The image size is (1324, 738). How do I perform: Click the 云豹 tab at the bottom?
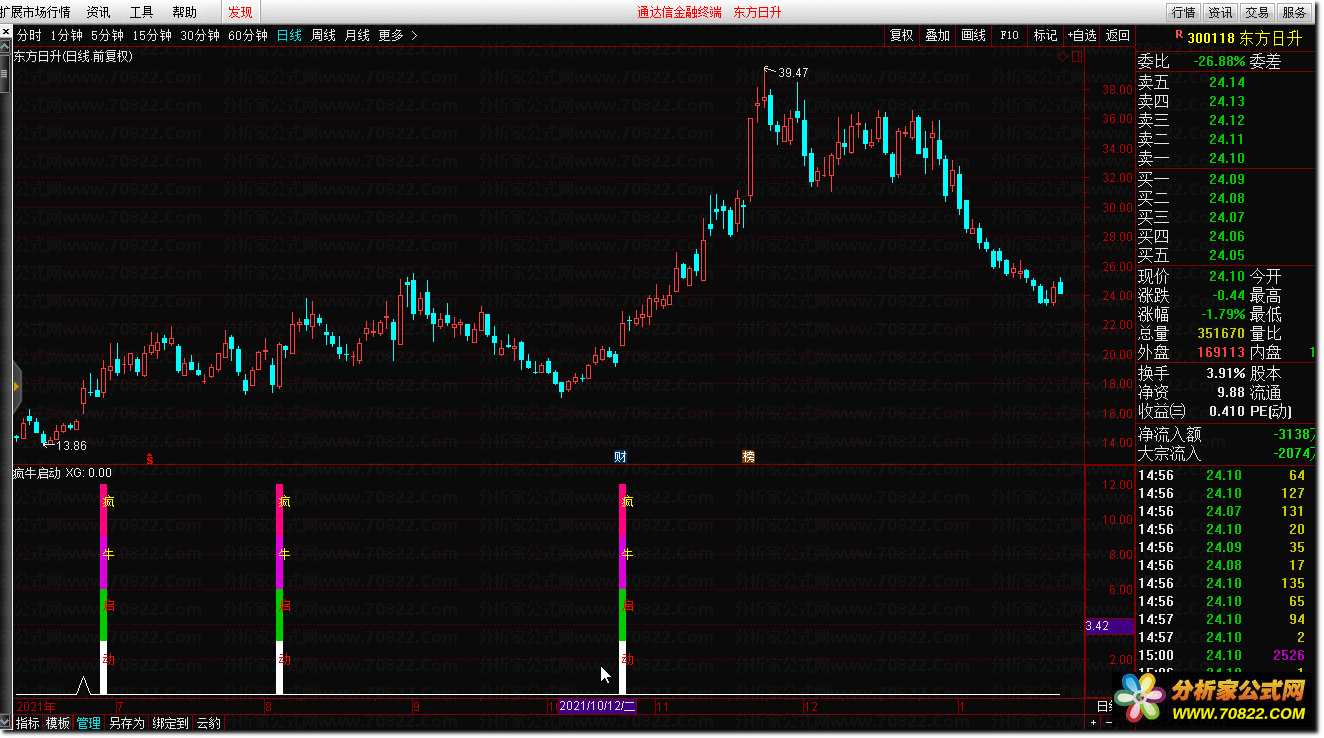click(x=208, y=723)
